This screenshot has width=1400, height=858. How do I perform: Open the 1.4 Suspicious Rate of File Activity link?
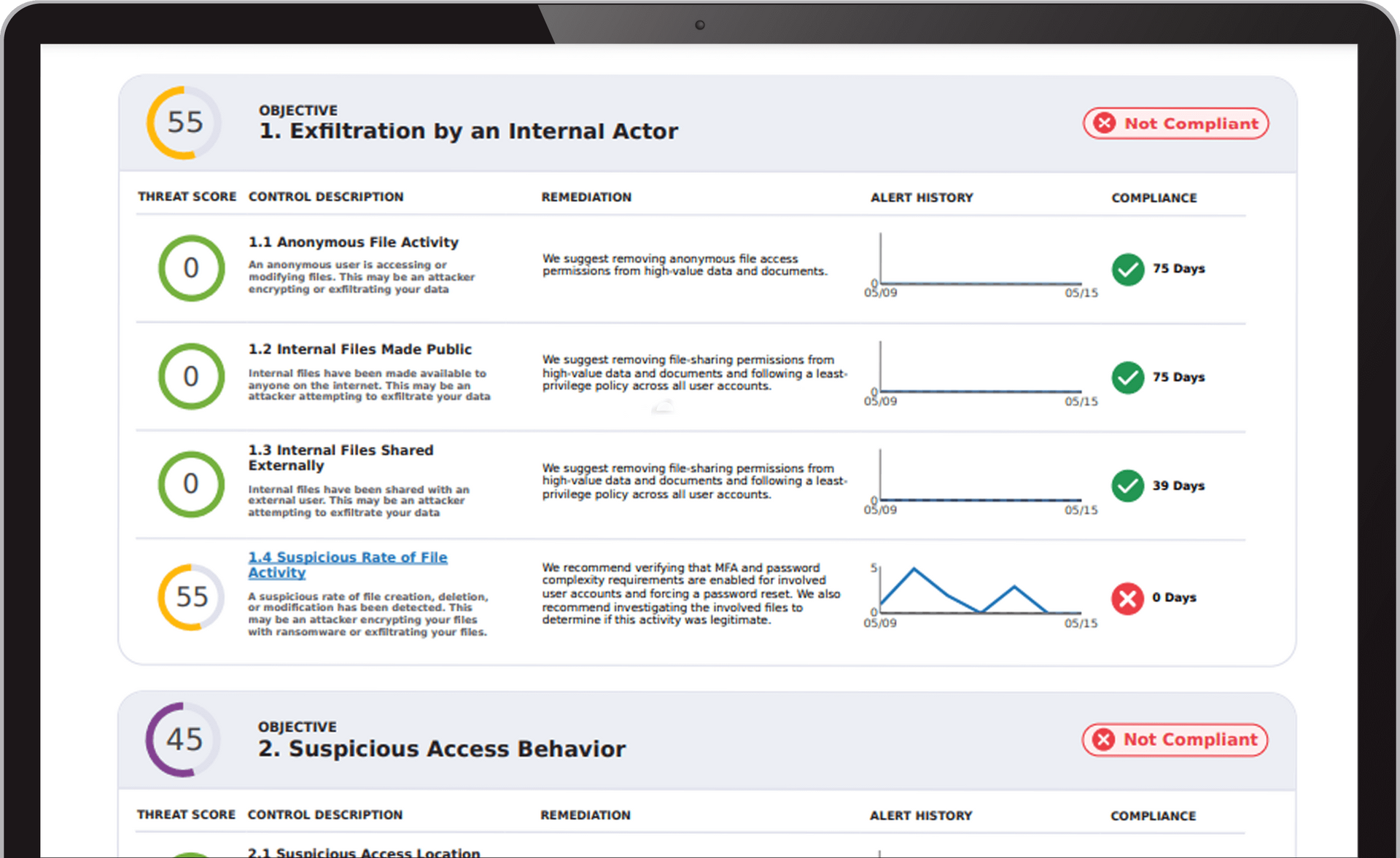347,565
